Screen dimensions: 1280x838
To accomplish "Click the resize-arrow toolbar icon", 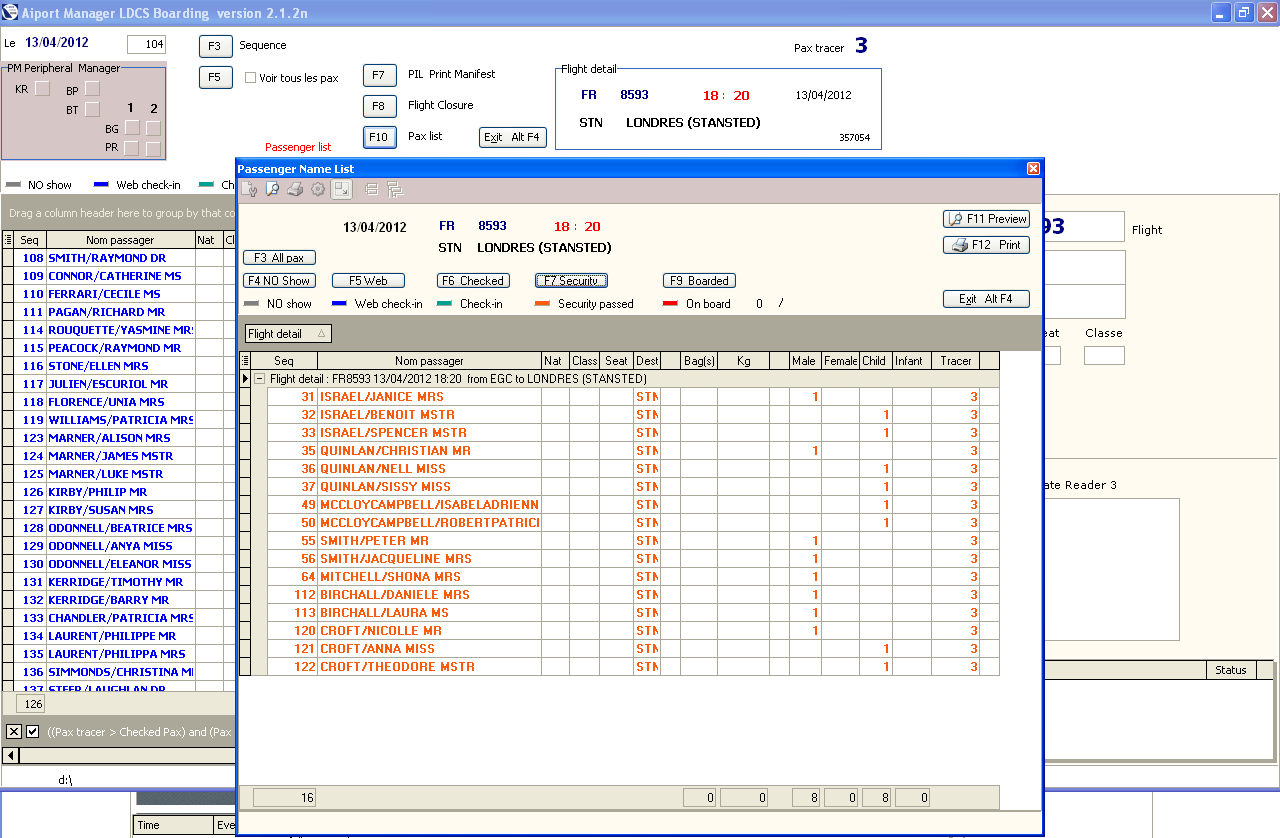I will click(x=342, y=189).
